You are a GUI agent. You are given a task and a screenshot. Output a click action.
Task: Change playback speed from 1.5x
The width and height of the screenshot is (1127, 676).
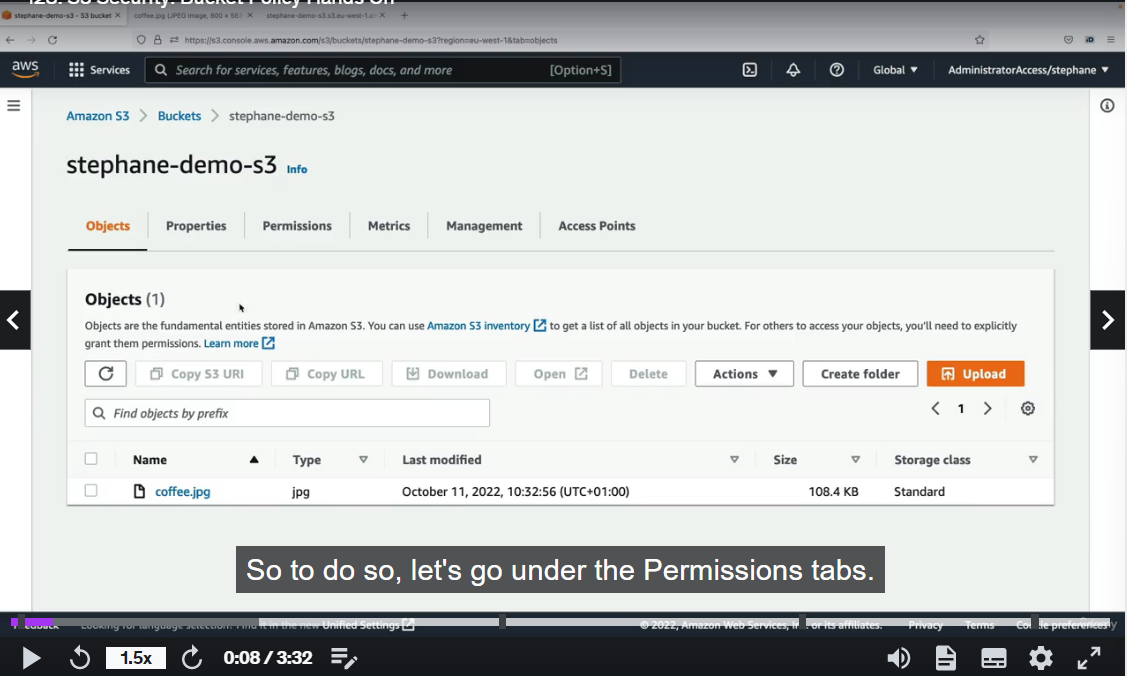click(x=136, y=657)
